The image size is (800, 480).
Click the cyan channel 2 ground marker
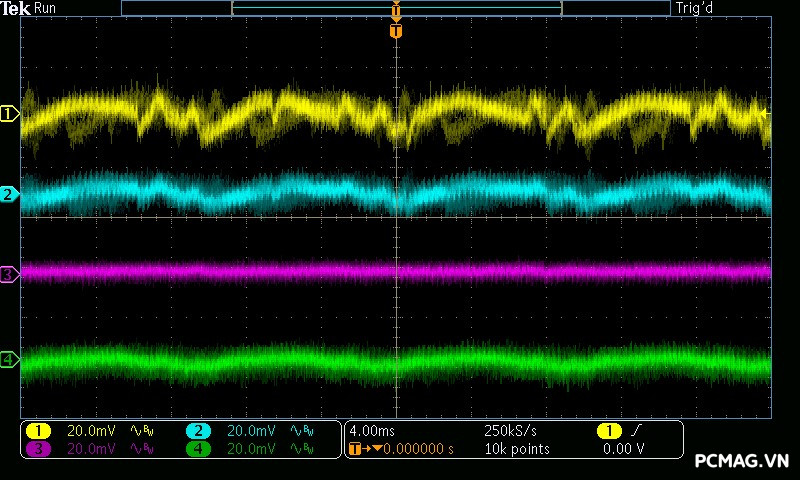10,194
